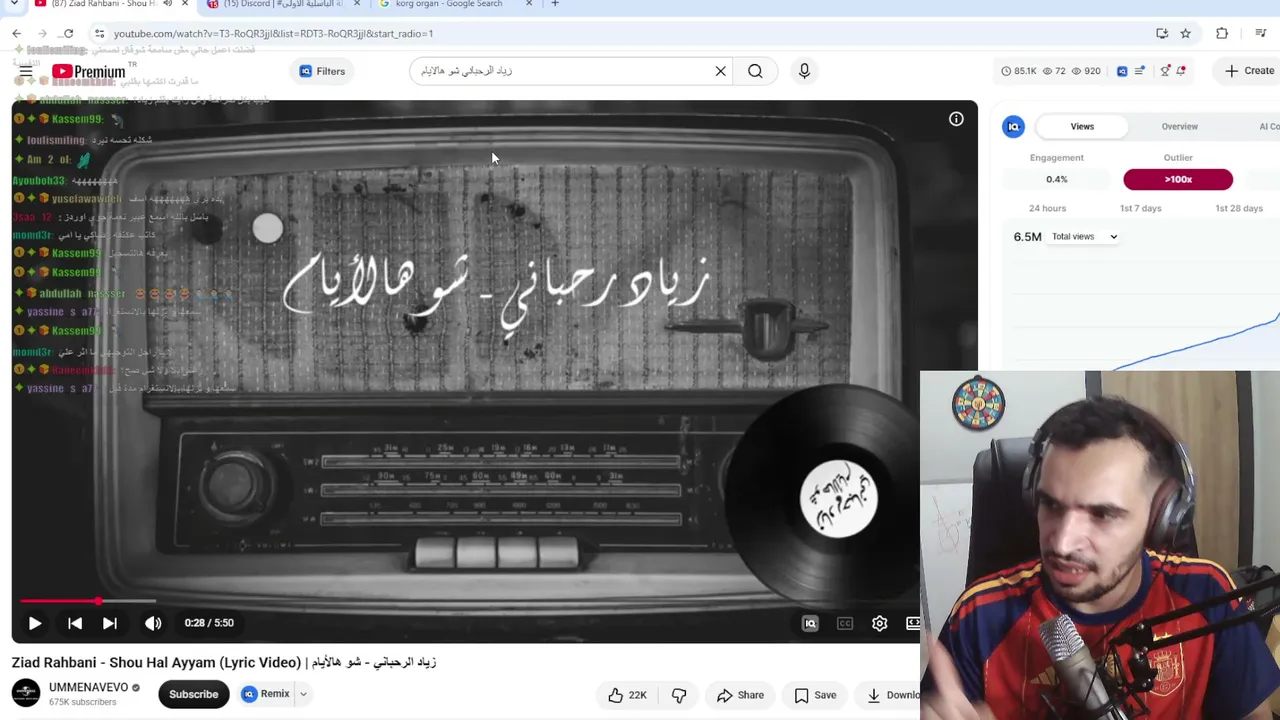Reload the current page

click(68, 33)
